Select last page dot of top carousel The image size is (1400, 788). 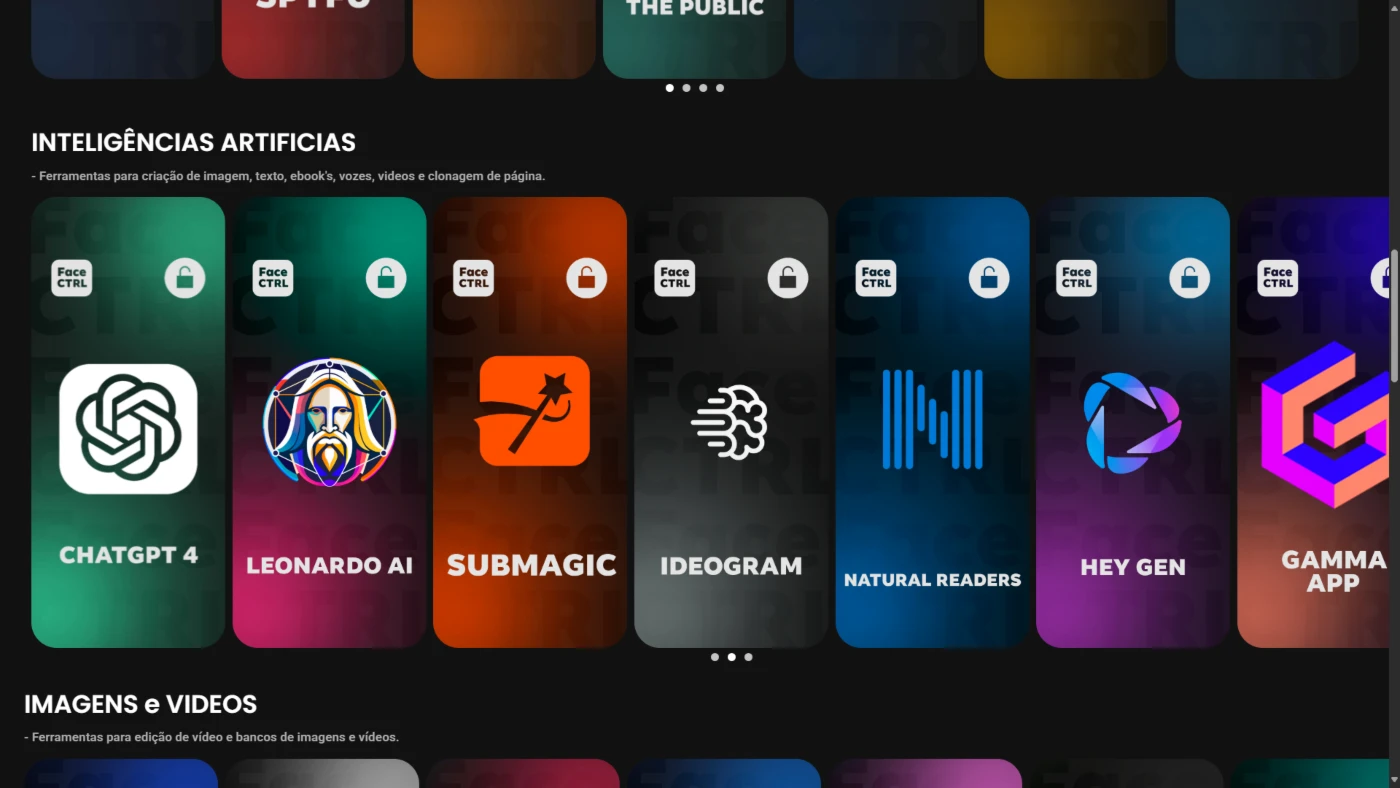720,88
